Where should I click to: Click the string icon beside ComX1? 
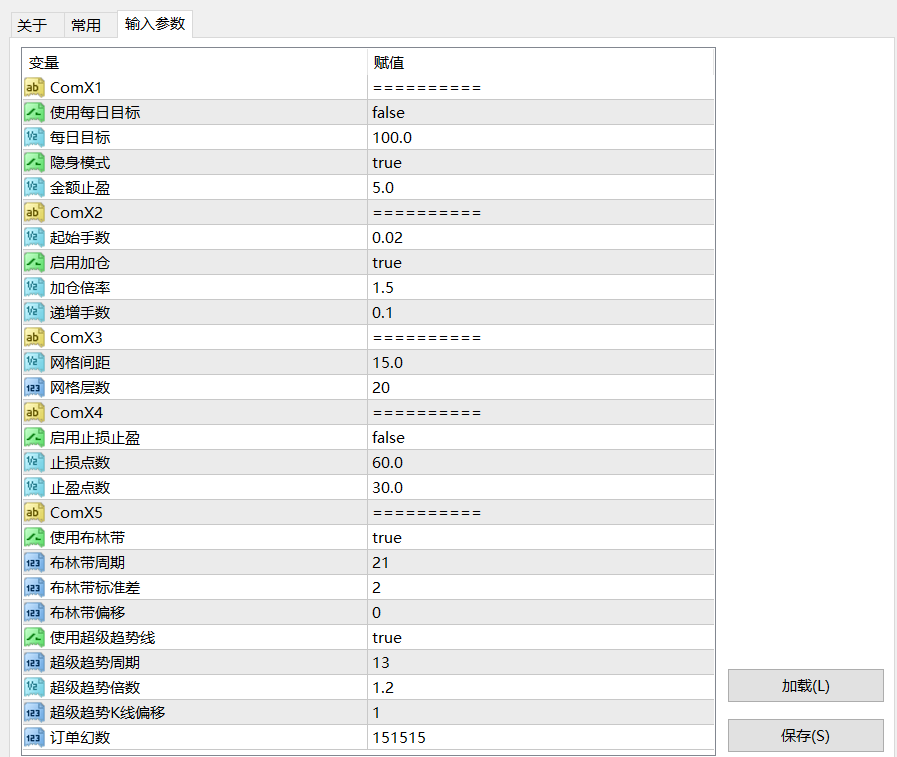tap(34, 88)
